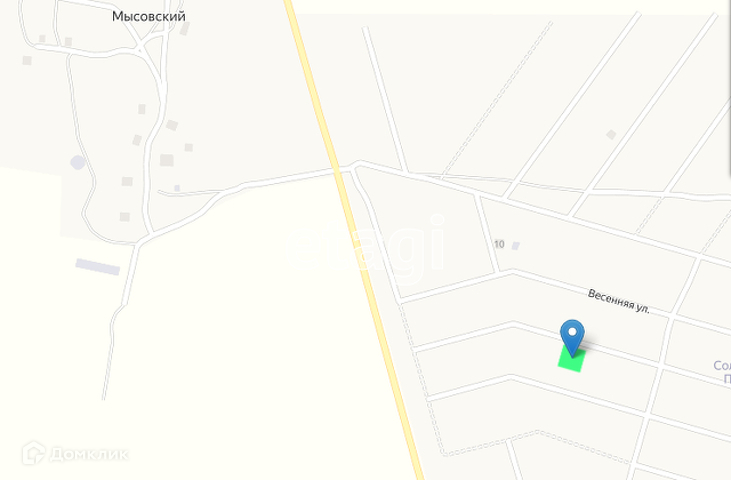The image size is (731, 480).
Task: Select the green highlighted land plot
Action: [x=572, y=360]
